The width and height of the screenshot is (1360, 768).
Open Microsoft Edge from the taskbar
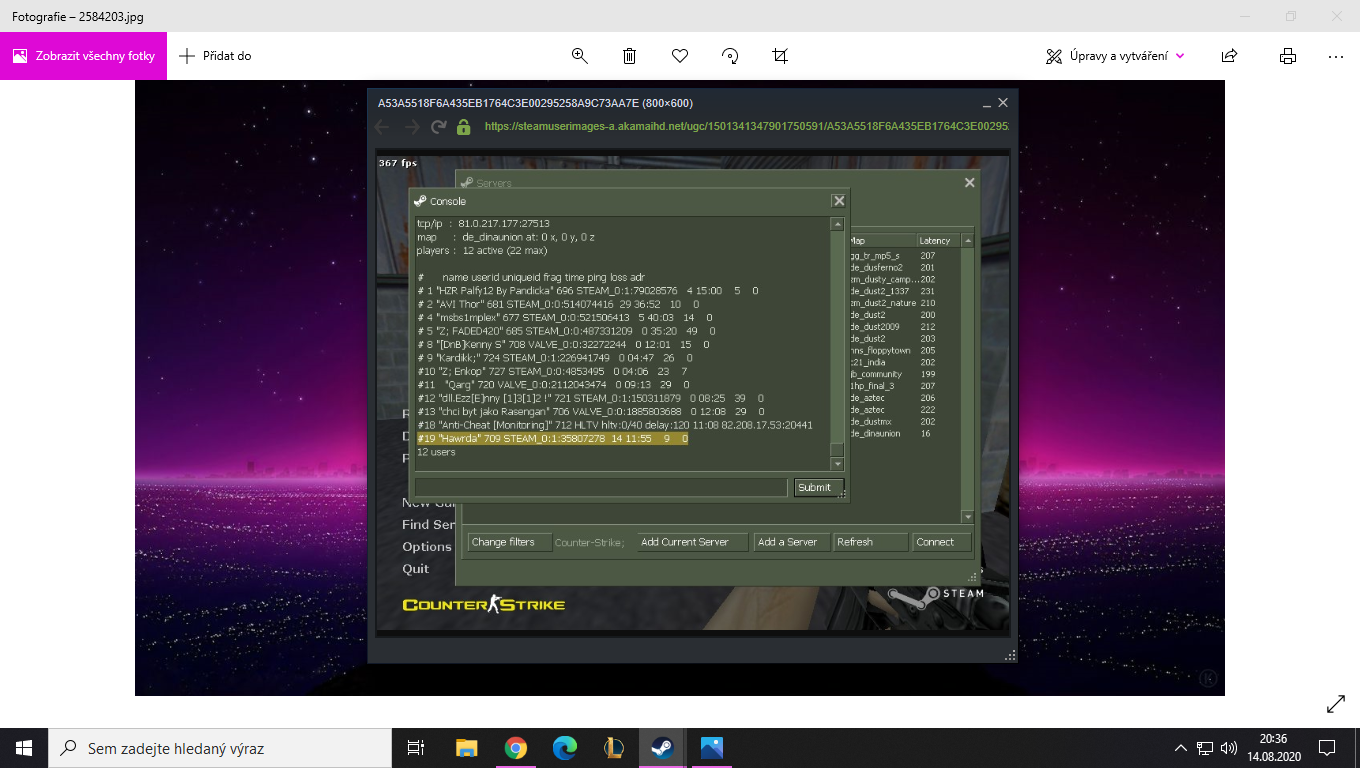pos(565,748)
